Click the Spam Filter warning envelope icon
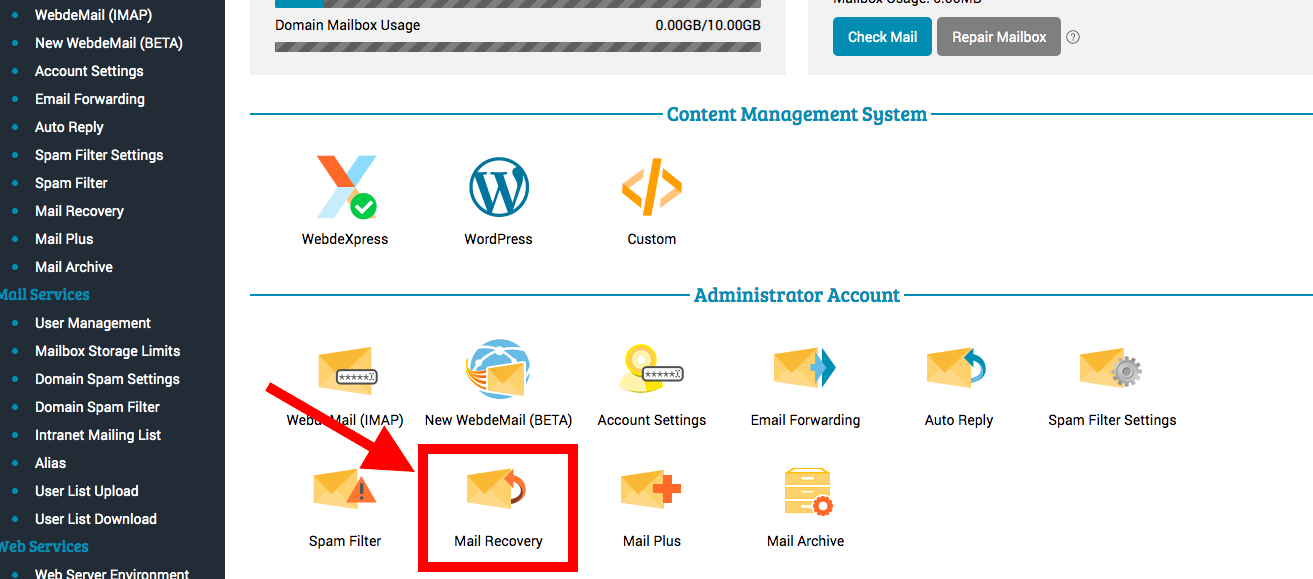 (x=345, y=492)
